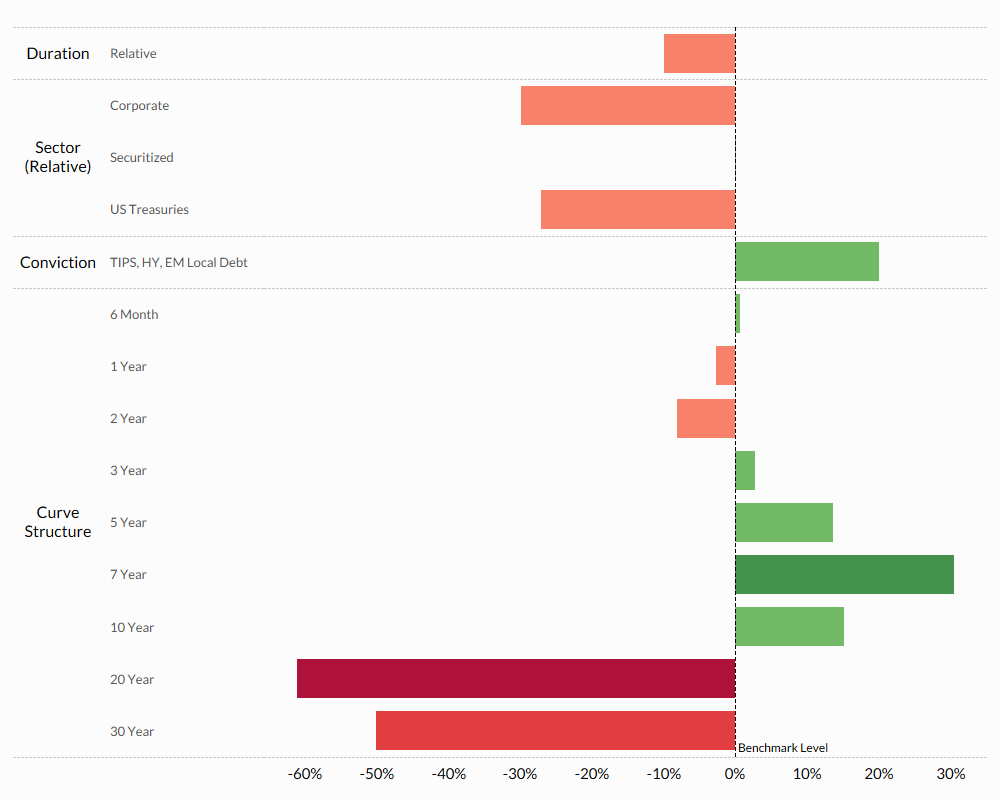This screenshot has width=1000, height=800.
Task: Click the US Treasuries red bar
Action: point(638,209)
